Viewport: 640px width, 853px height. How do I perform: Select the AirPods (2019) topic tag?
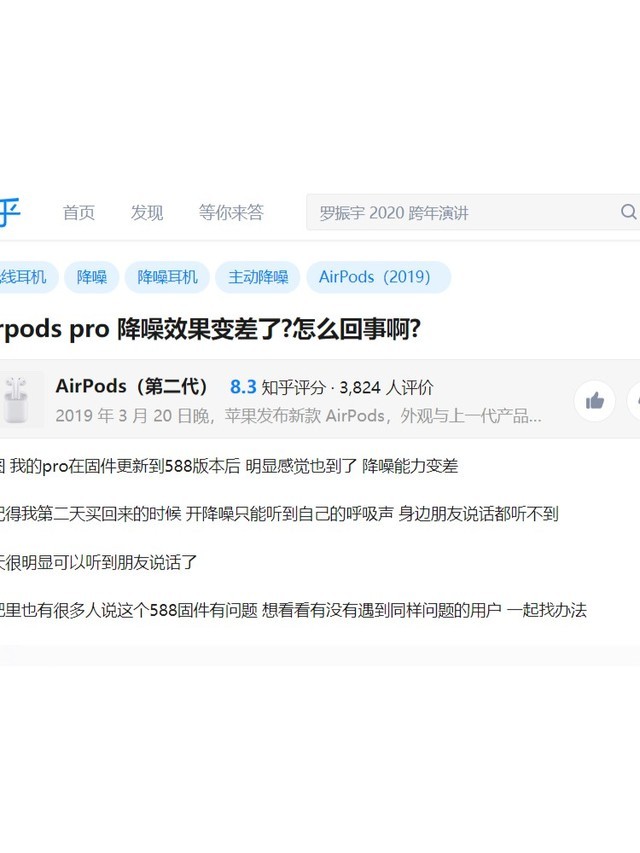point(379,277)
